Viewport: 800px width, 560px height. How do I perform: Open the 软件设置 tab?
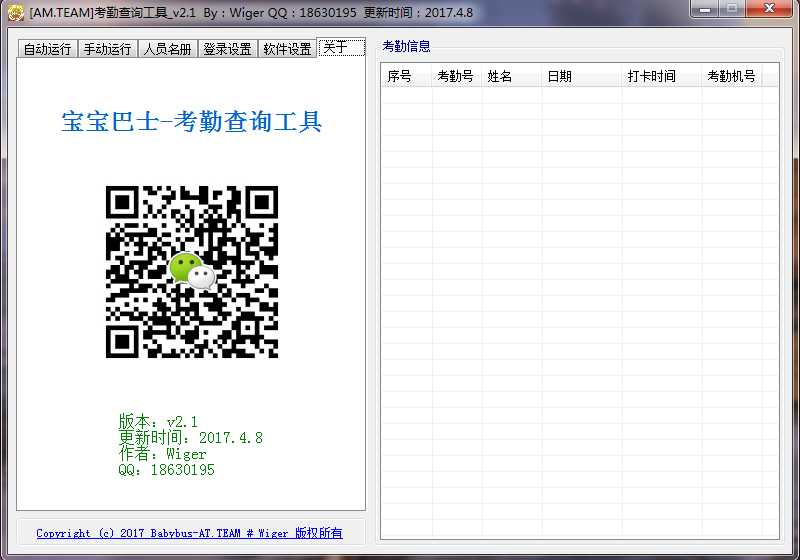coord(288,49)
